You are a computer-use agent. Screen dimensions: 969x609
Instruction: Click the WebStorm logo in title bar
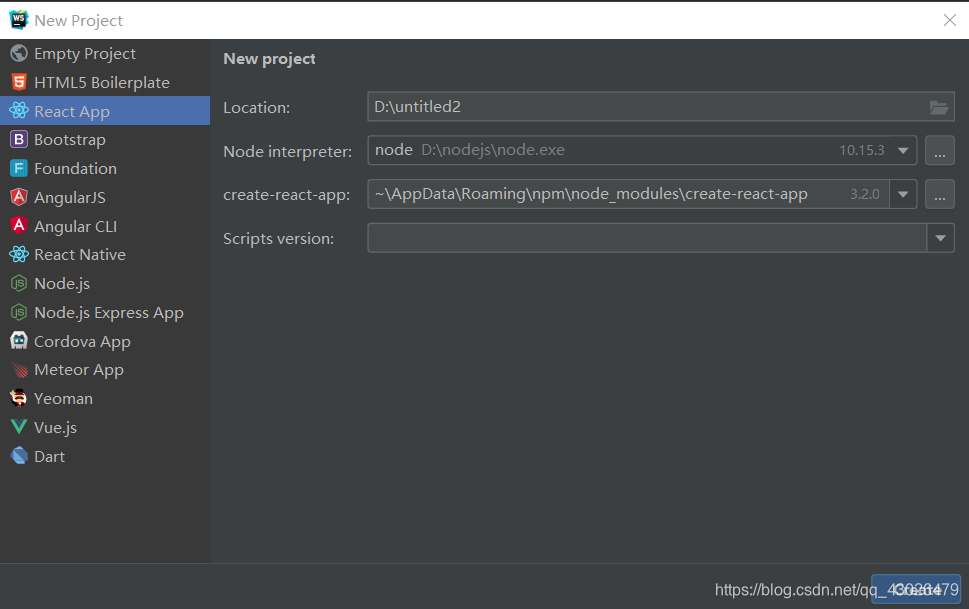(19, 20)
